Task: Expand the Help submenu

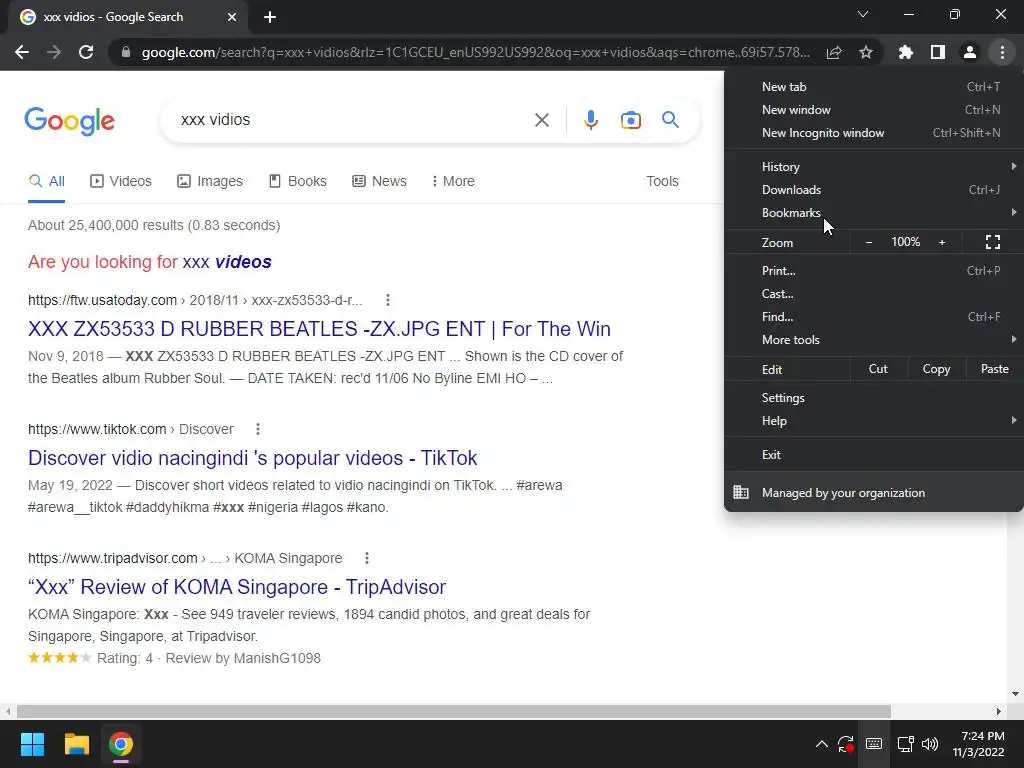Action: tap(874, 421)
